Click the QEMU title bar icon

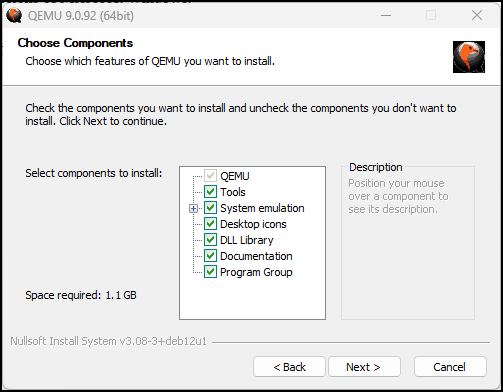pos(14,15)
